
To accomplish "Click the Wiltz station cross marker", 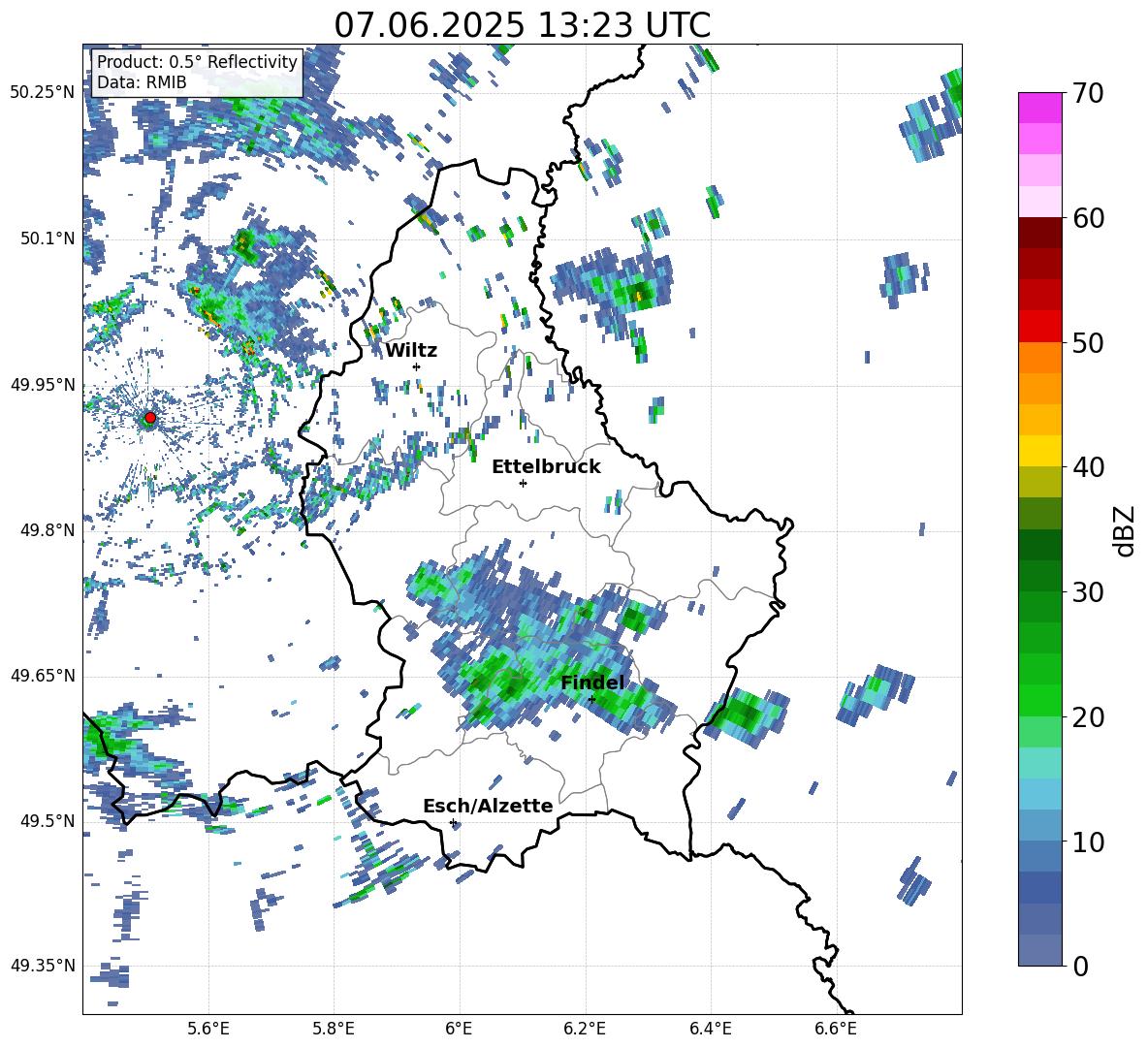I will 417,366.
